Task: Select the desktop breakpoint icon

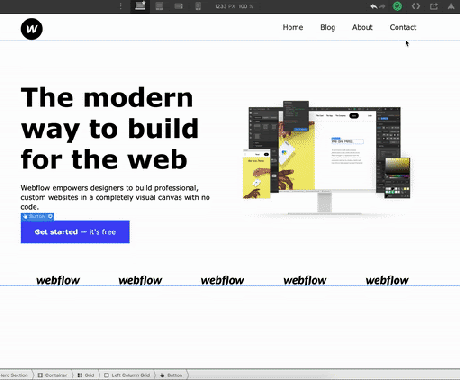Action: click(140, 6)
